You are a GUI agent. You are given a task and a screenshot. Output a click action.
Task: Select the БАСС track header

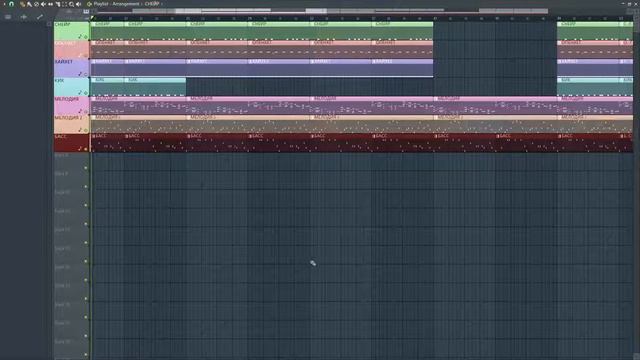[71, 143]
